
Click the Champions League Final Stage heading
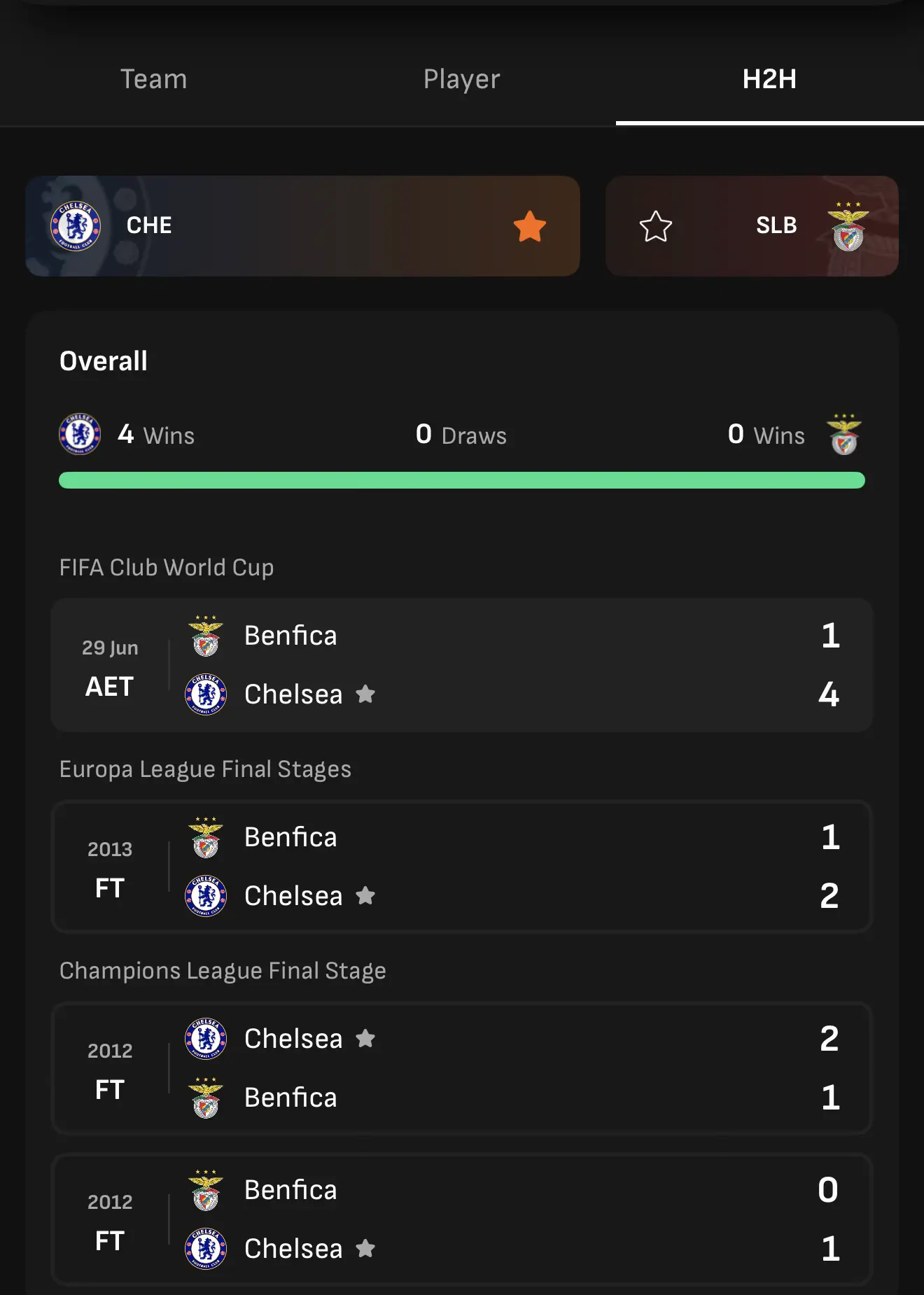223,971
